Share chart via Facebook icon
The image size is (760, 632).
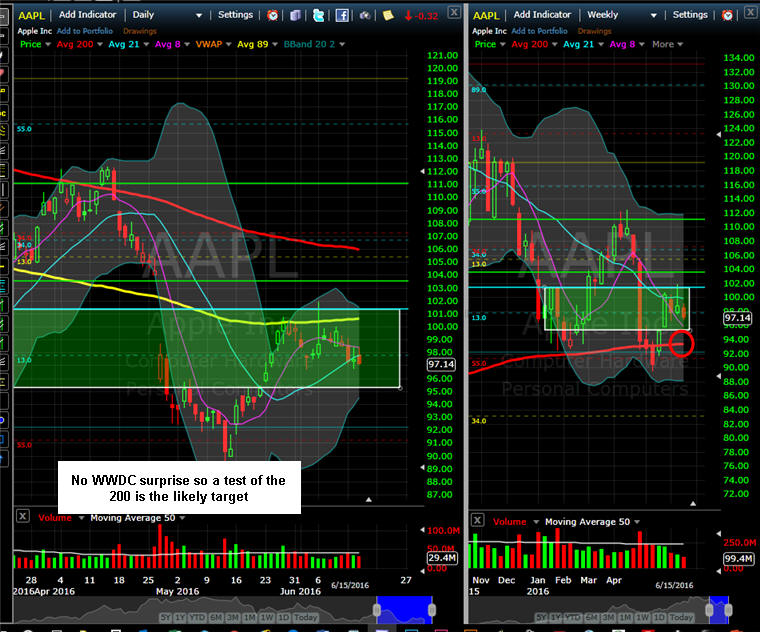click(341, 15)
